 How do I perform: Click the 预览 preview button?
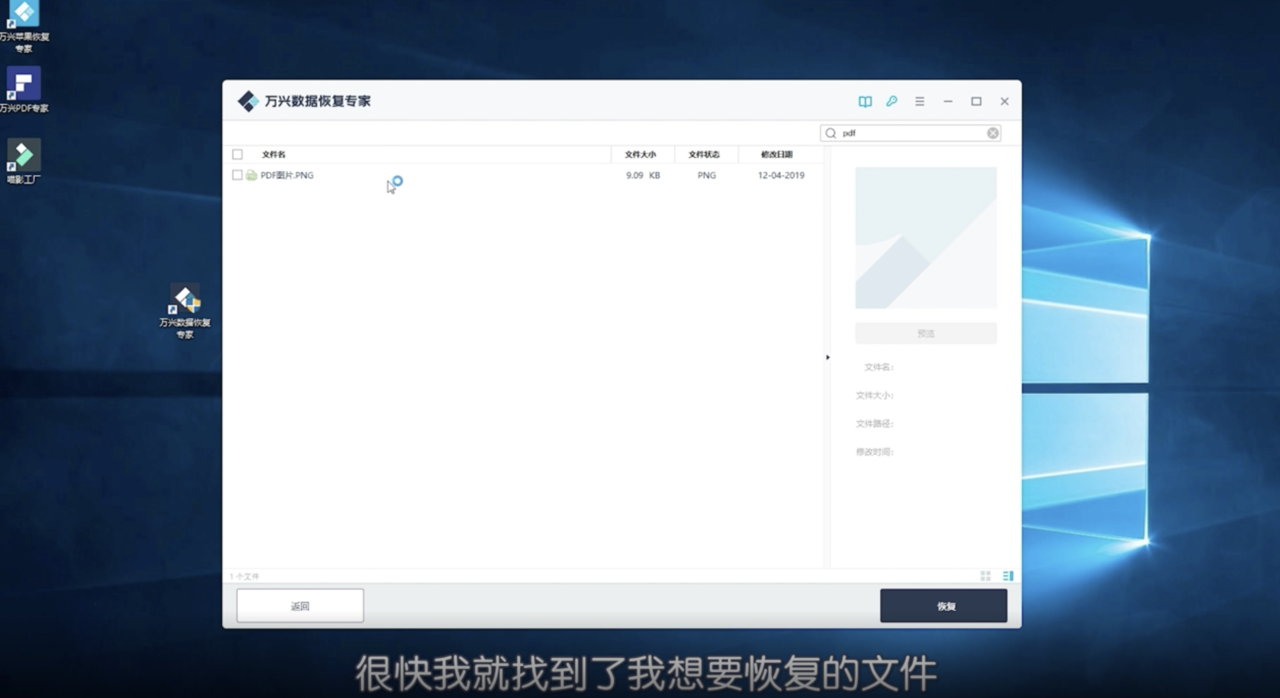[x=926, y=333]
